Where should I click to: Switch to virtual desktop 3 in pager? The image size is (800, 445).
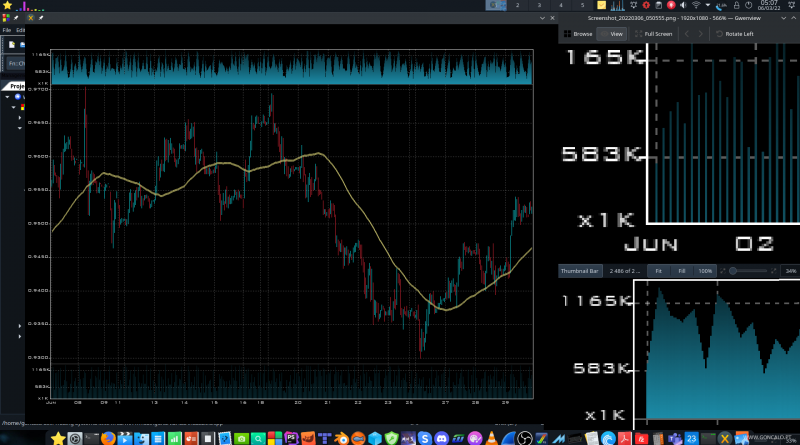pos(538,6)
